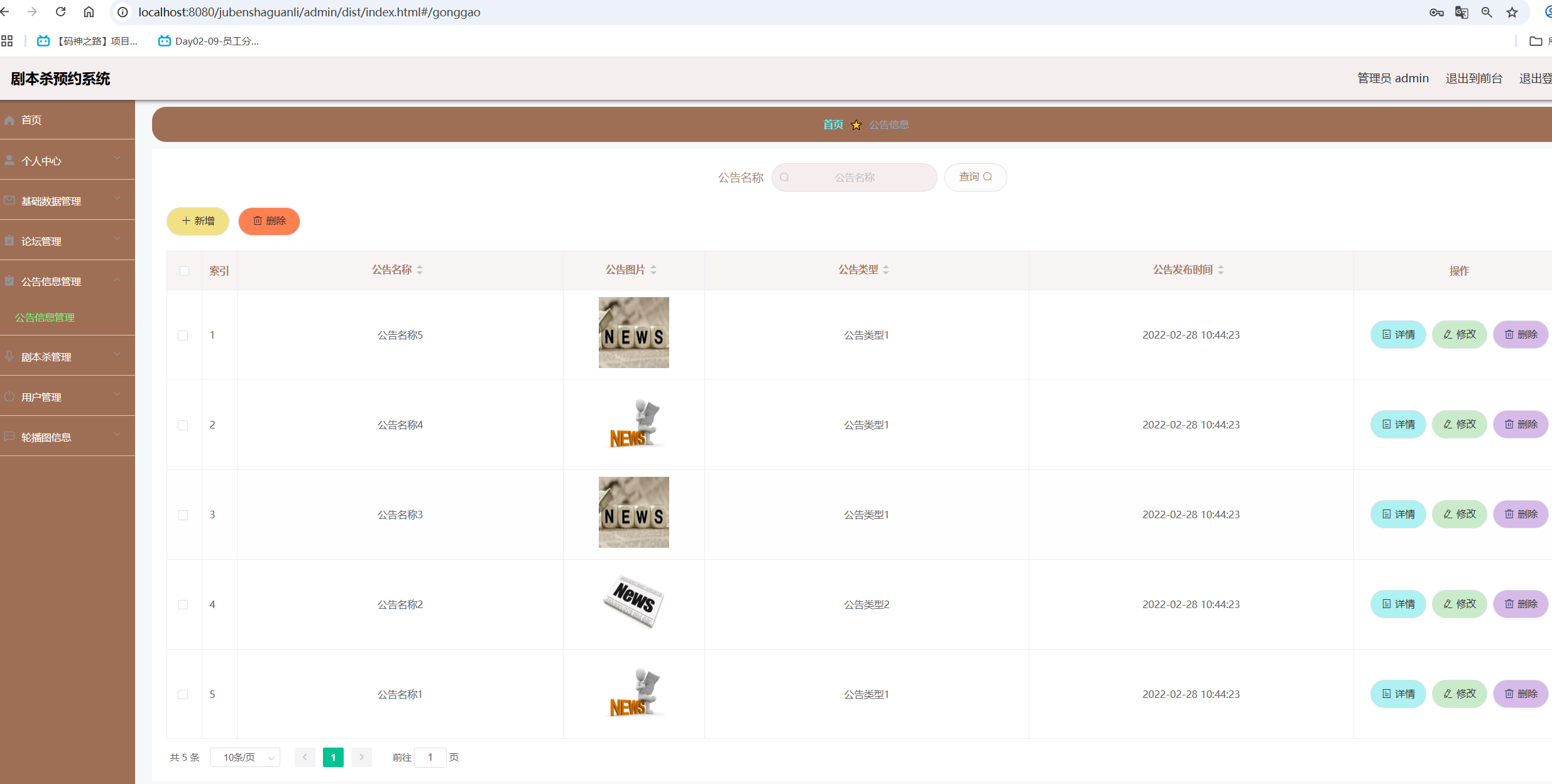Screen dimensions: 1552x784
Task: Sort by 公告发布时间 column sort arrows
Action: tap(1221, 270)
